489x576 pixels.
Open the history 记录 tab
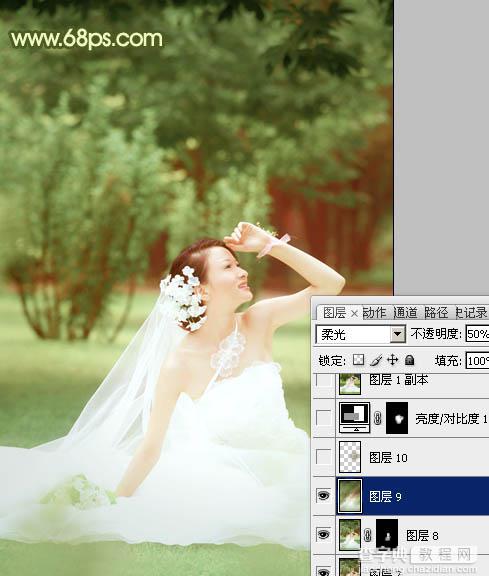click(472, 313)
